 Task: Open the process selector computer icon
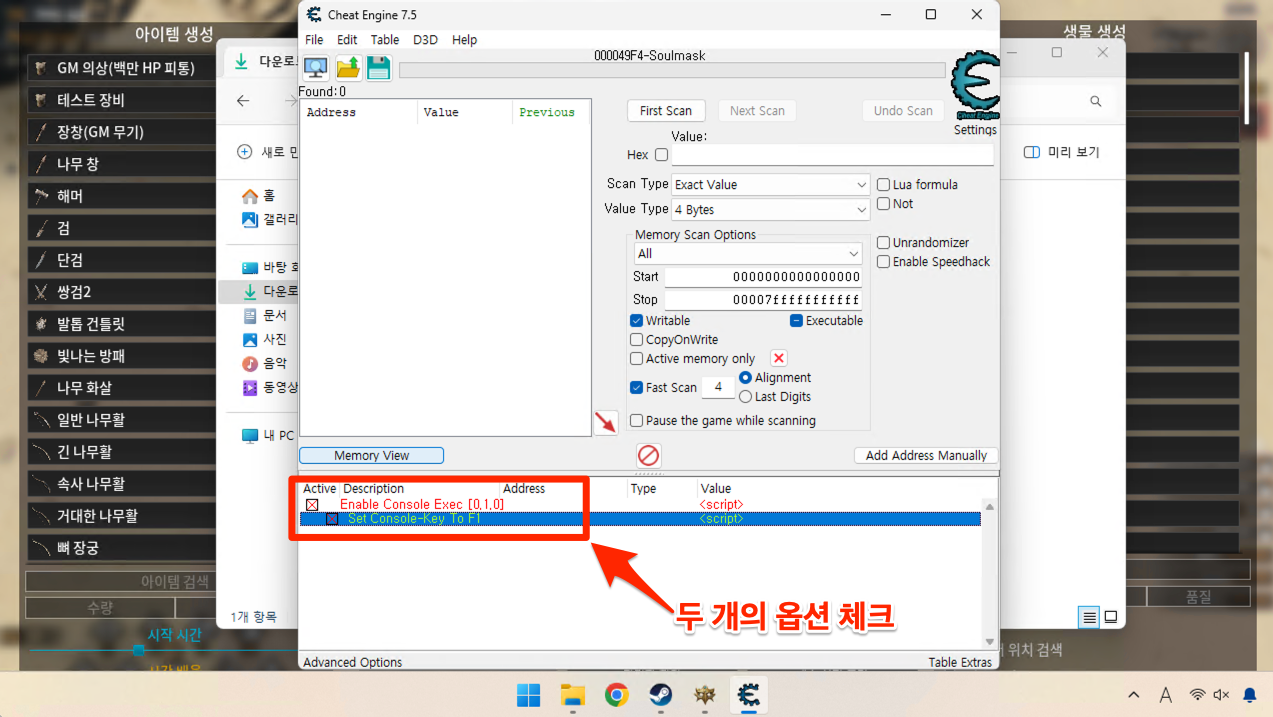pyautogui.click(x=316, y=68)
